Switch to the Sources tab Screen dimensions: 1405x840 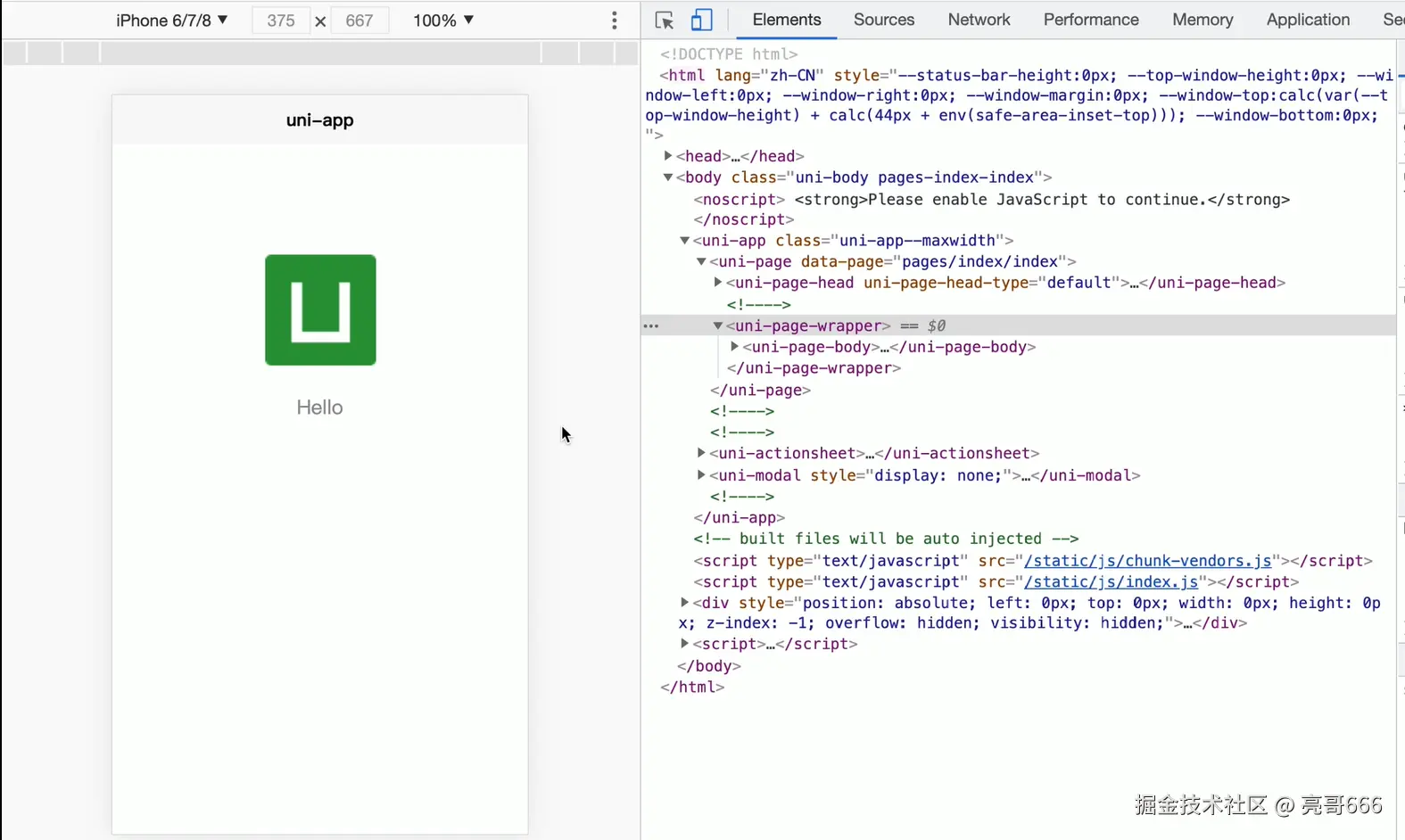pyautogui.click(x=884, y=20)
